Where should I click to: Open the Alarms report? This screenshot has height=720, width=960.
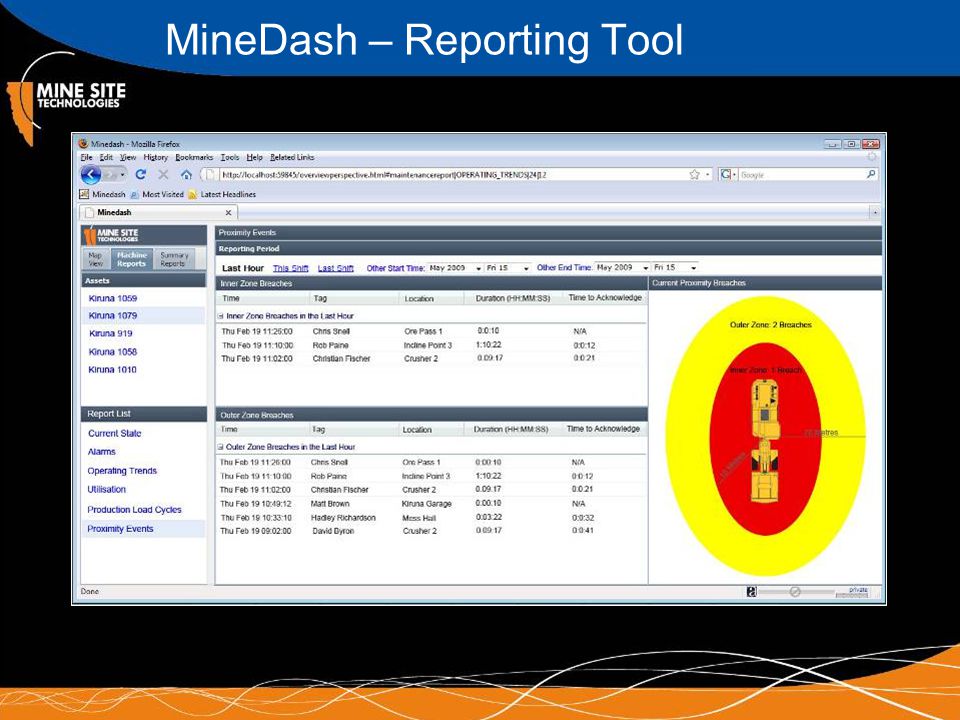pyautogui.click(x=101, y=451)
